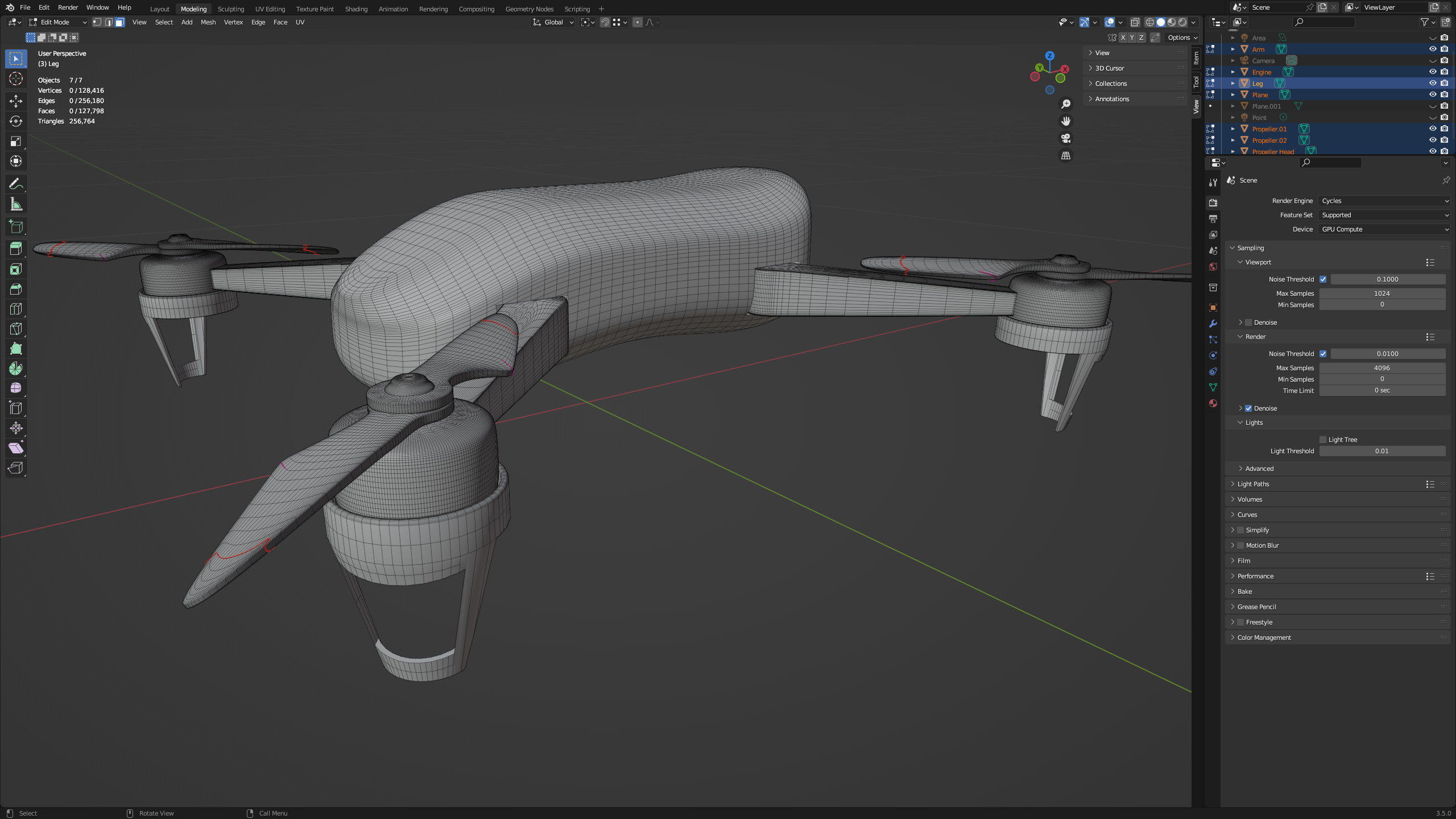Hide the Engine object in the outliner
Screen dimensions: 1456x819
(1433, 72)
